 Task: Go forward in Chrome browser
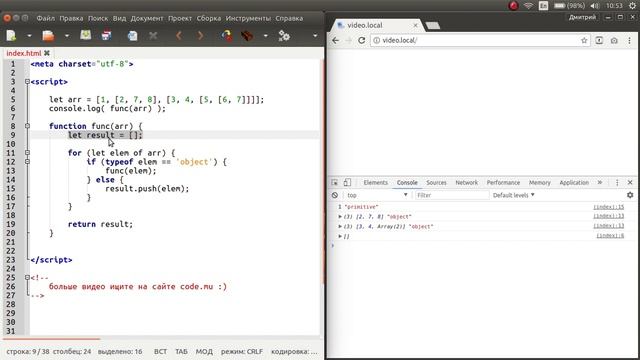348,40
